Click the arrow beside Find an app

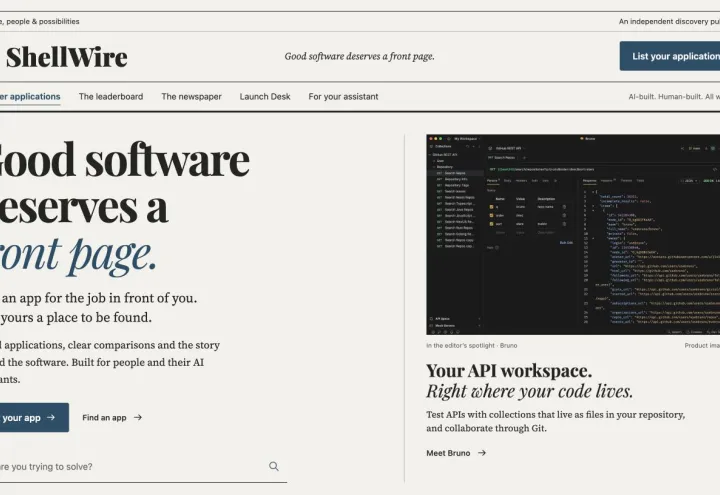(138, 417)
